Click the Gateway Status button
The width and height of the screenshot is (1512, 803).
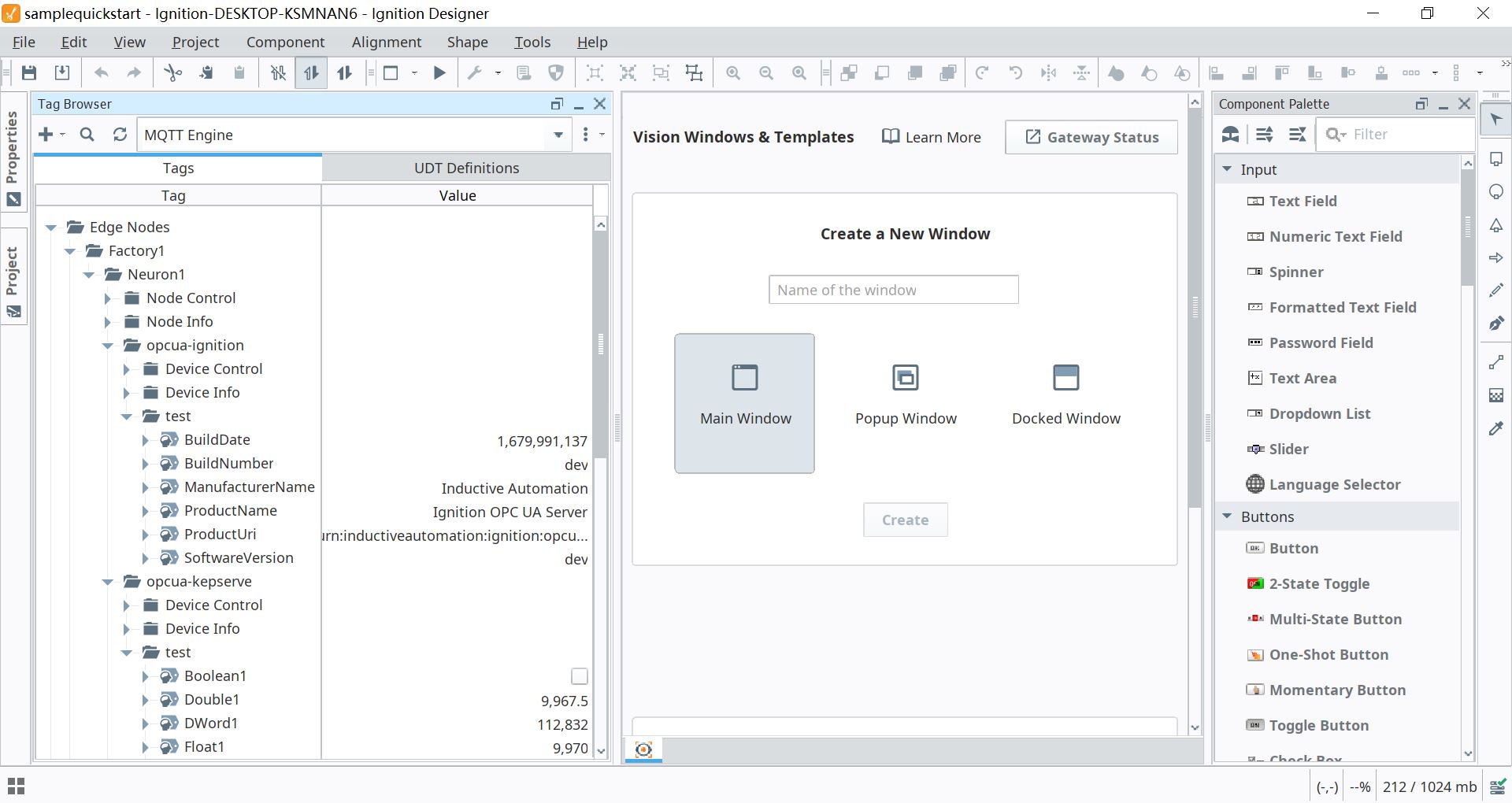[x=1091, y=137]
